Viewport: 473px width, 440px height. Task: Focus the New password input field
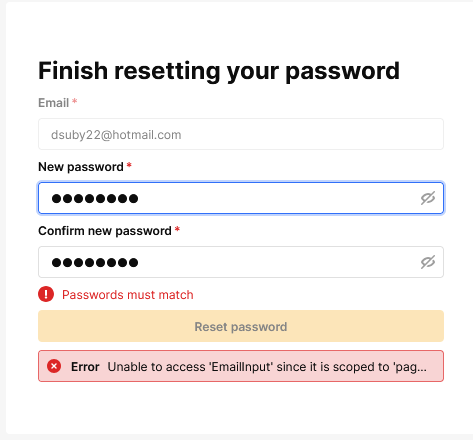point(241,198)
